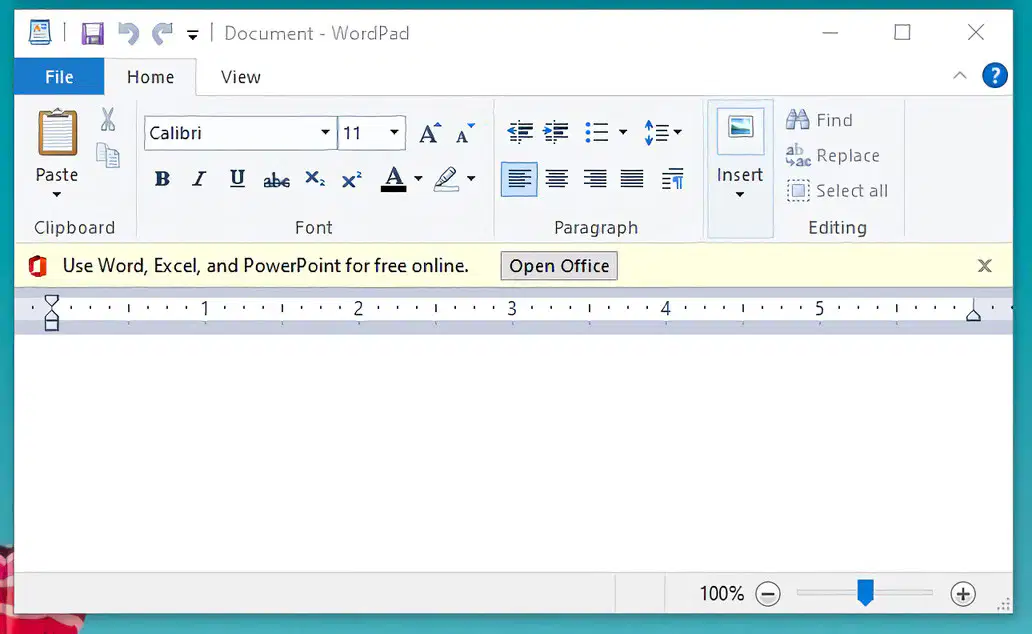
Task: Click the Open Office button
Action: click(559, 265)
